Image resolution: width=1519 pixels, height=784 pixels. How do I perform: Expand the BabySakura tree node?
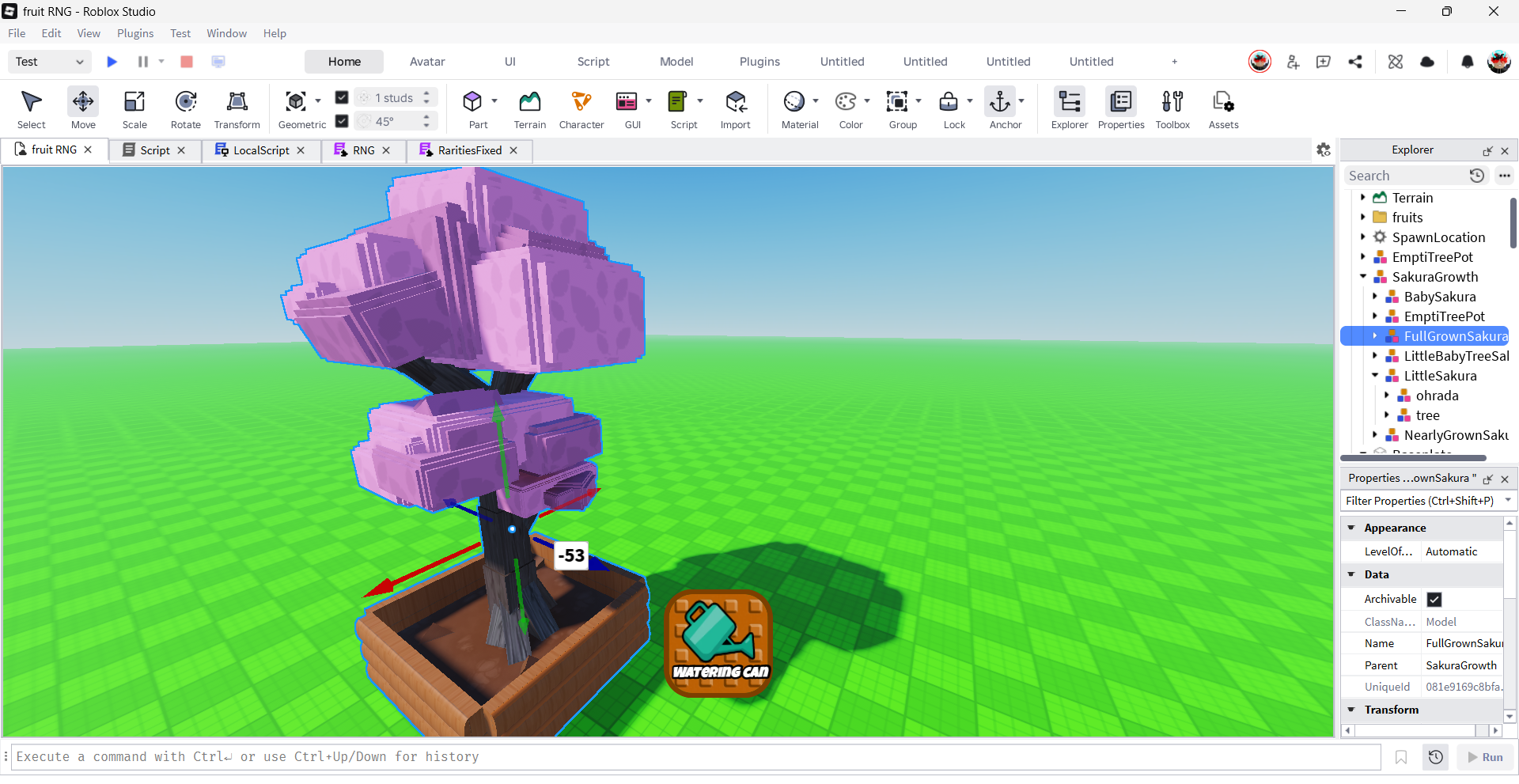pos(1375,297)
